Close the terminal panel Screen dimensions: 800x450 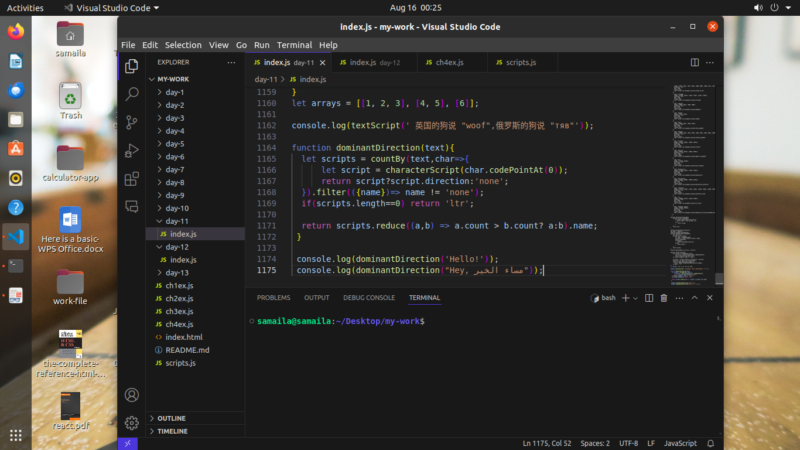pos(710,298)
